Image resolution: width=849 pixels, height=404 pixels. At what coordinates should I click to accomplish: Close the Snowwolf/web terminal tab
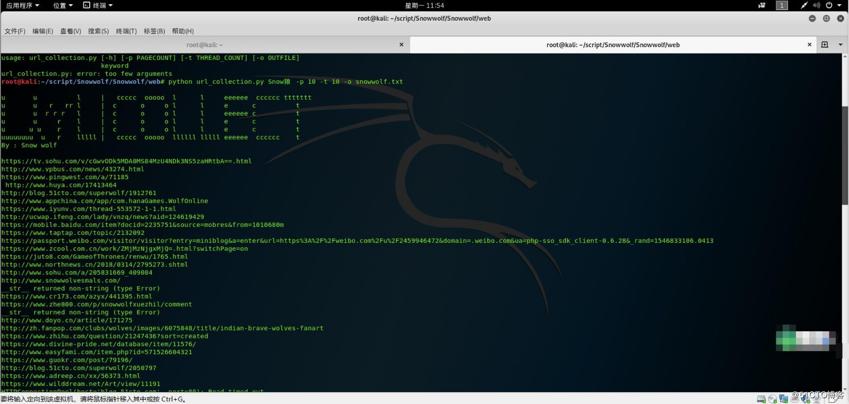click(x=809, y=45)
